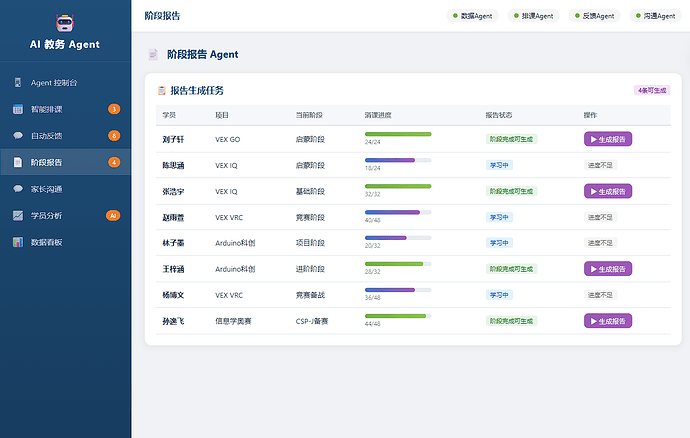Click 进度不足 label in the 36/48 row
Screen dimensions: 690x438
pos(600,294)
